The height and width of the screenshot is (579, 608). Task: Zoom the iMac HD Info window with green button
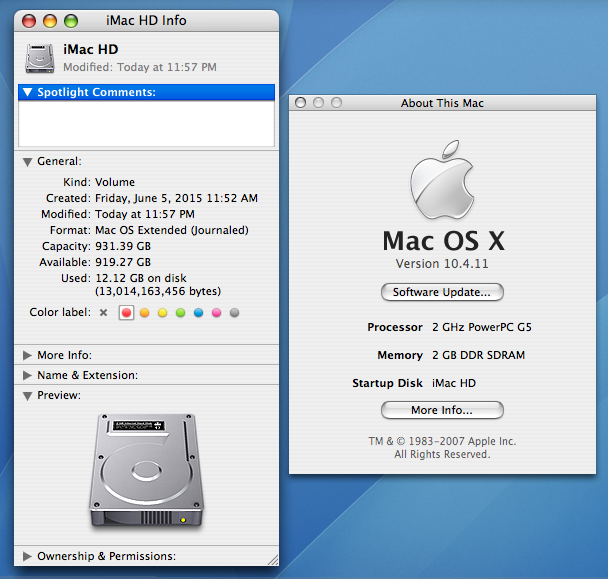tap(71, 21)
